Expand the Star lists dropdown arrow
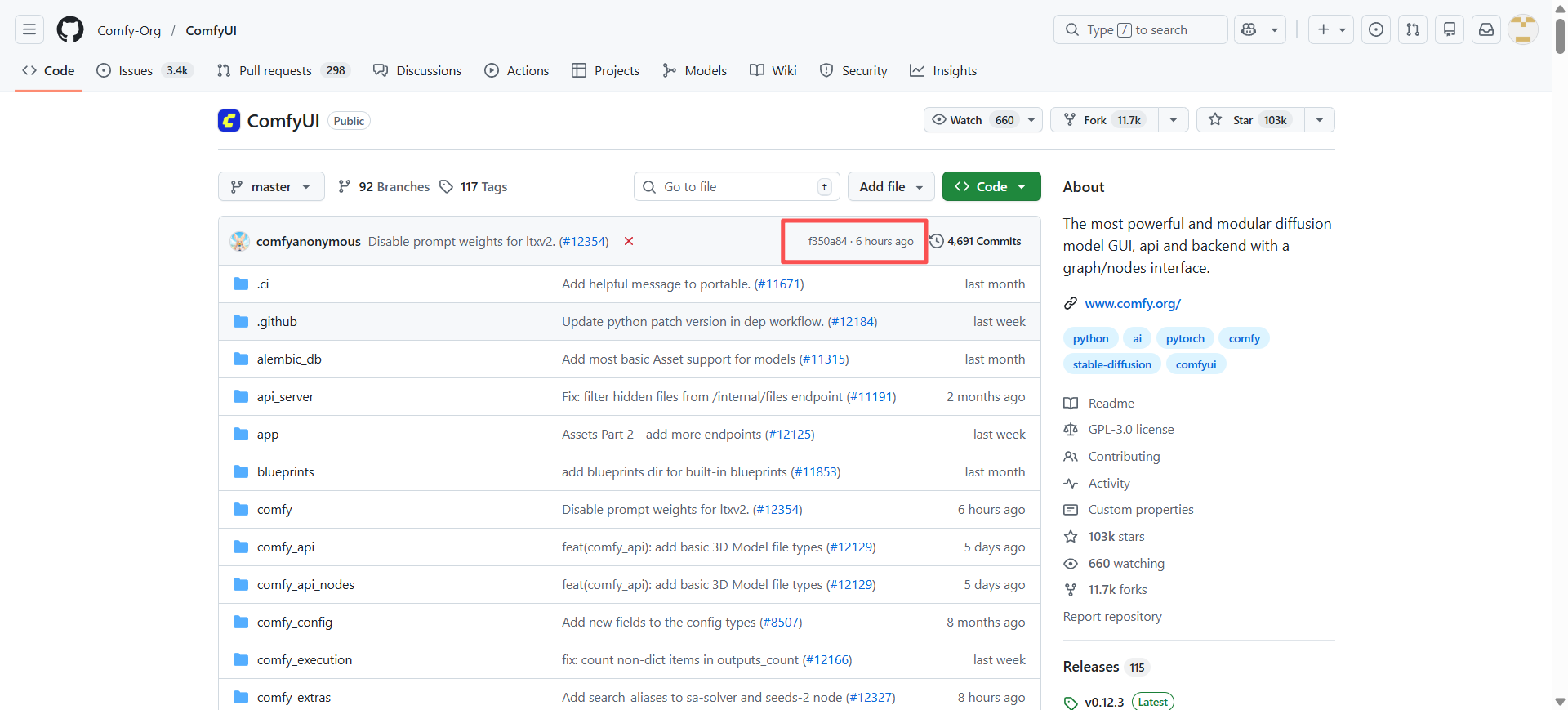This screenshot has width=1568, height=710. coord(1320,120)
